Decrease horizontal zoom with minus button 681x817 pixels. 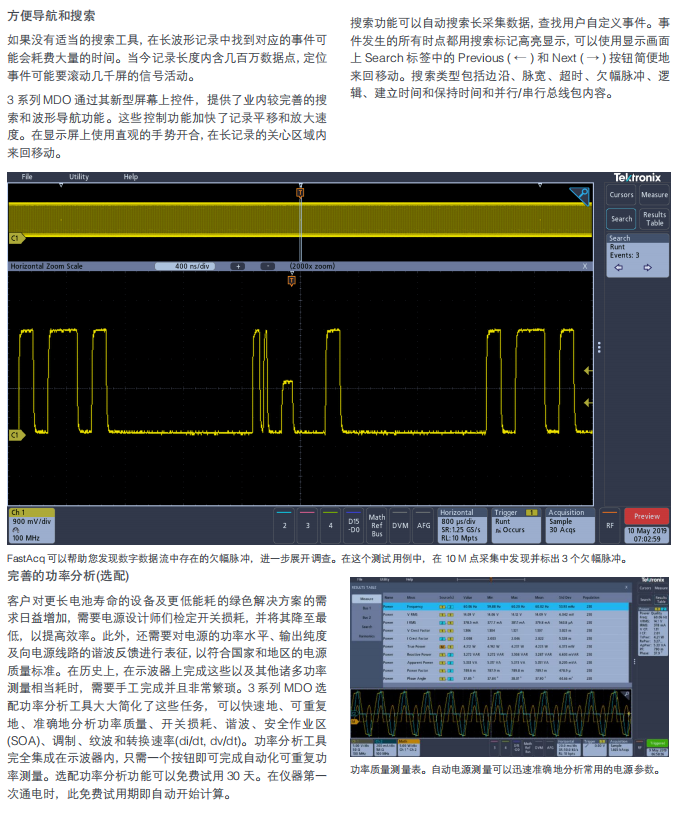pyautogui.click(x=267, y=266)
